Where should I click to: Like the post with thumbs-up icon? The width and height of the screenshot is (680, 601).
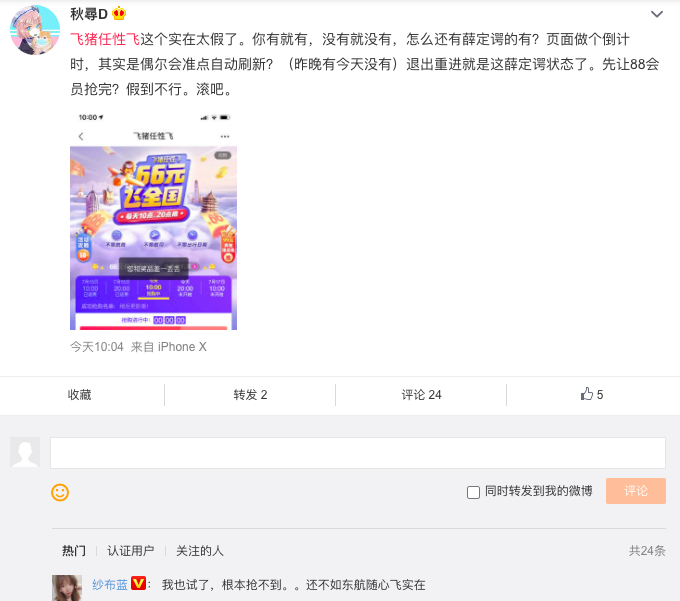coord(592,394)
